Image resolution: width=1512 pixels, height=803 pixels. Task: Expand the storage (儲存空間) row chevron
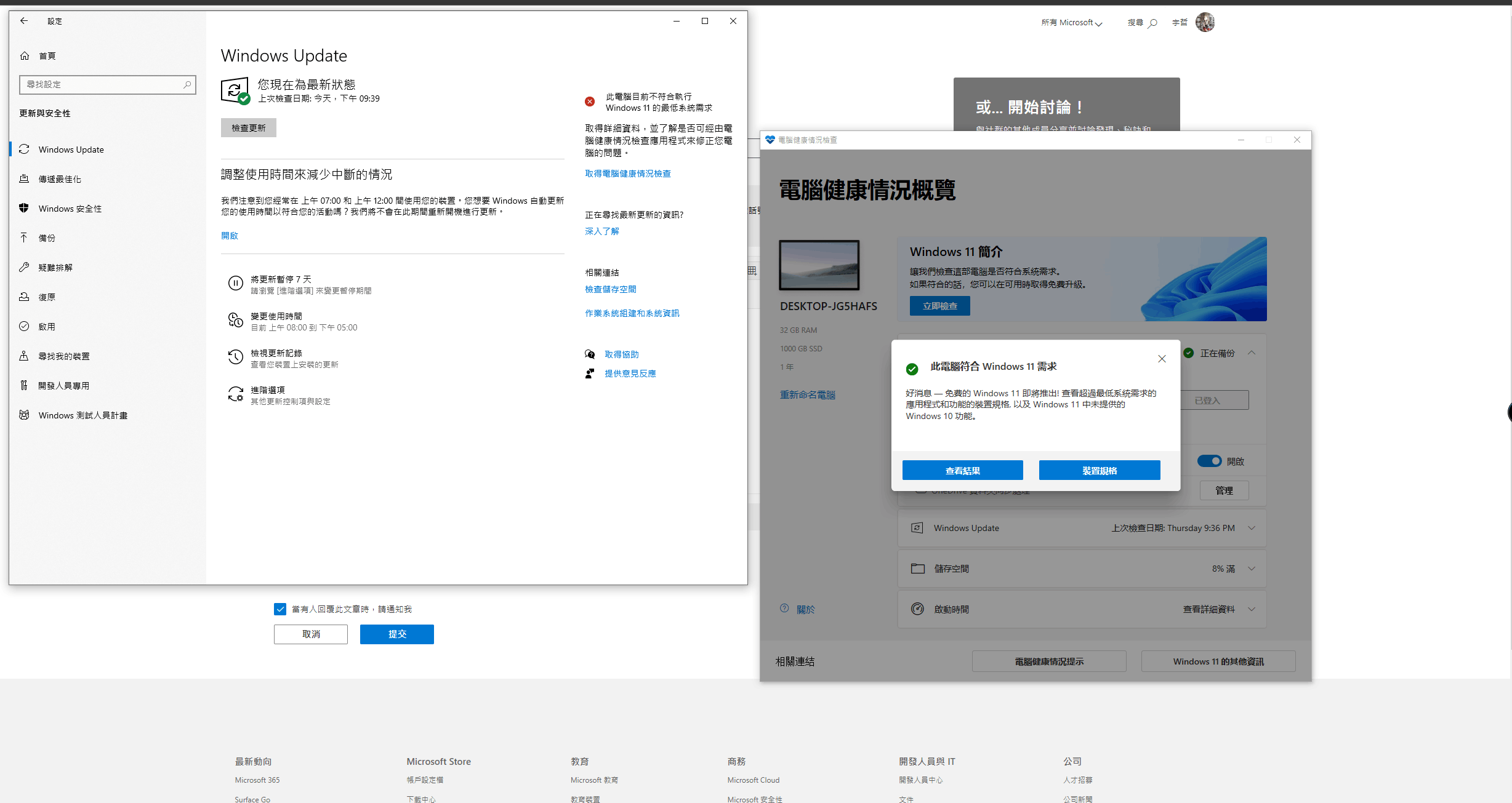pyautogui.click(x=1252, y=569)
